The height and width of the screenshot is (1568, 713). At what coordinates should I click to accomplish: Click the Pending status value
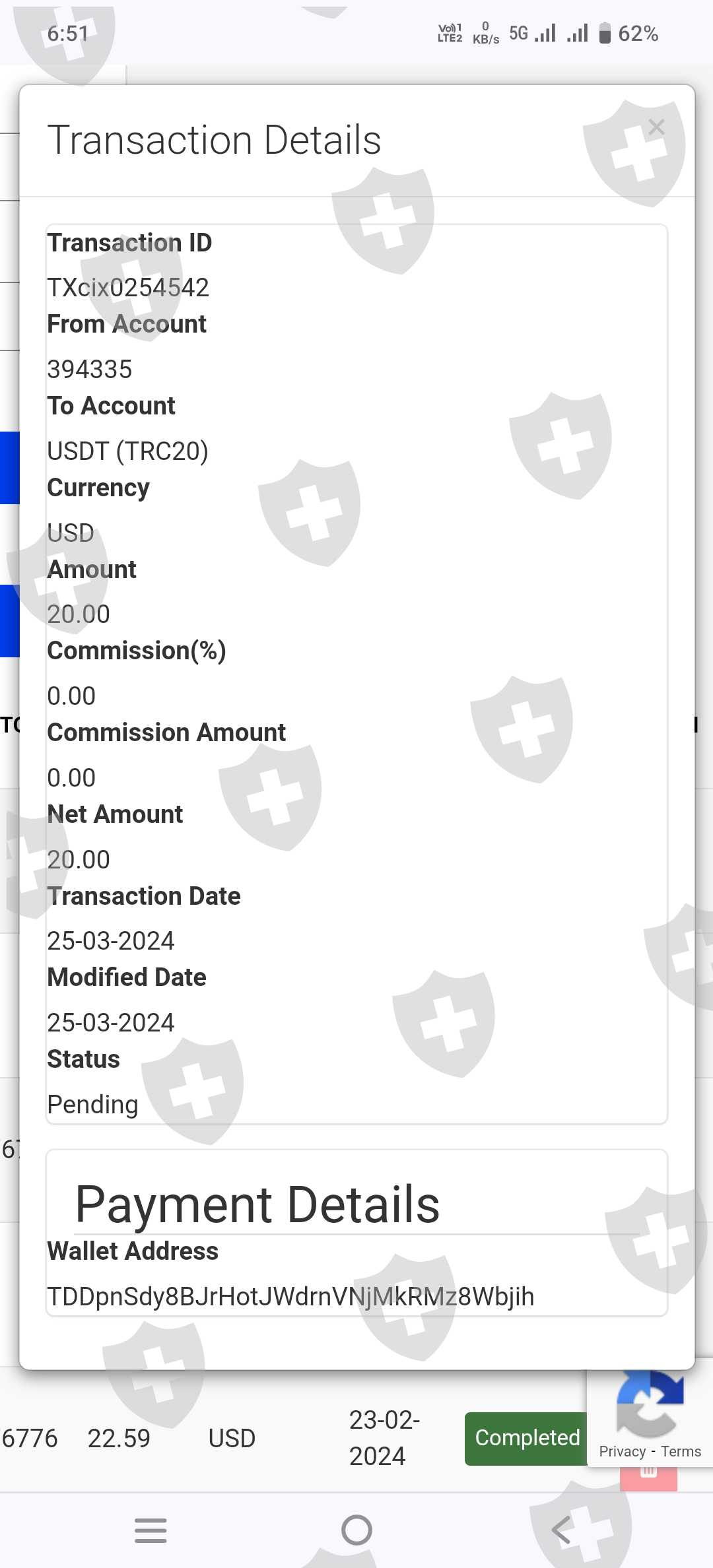click(x=92, y=1104)
